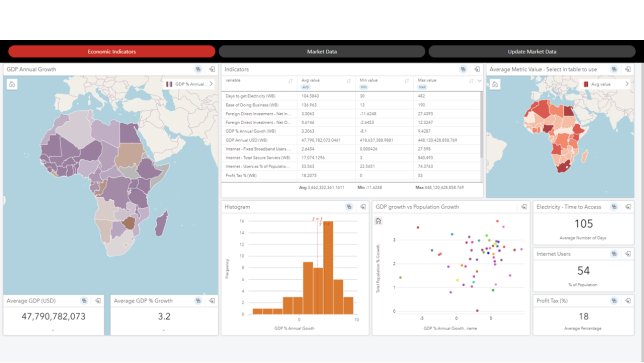644x363 pixels.
Task: Click the export icon in Histogram panel header
Action: 363,207
